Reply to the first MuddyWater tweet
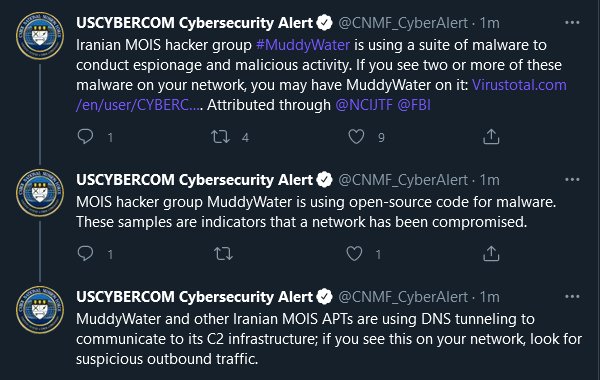The width and height of the screenshot is (600, 380). (x=85, y=137)
